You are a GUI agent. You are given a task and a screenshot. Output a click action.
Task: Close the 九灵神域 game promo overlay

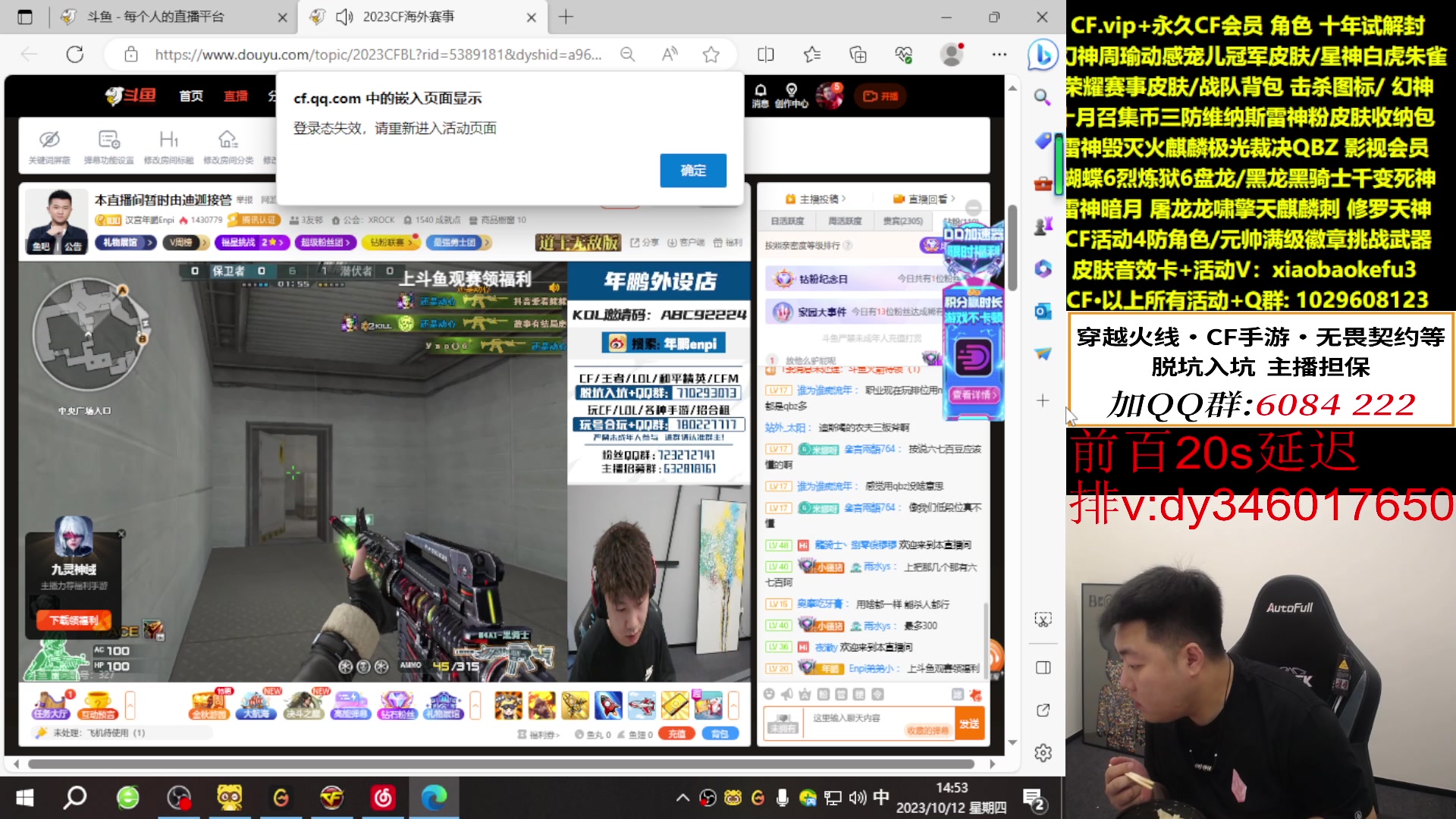coord(121,534)
